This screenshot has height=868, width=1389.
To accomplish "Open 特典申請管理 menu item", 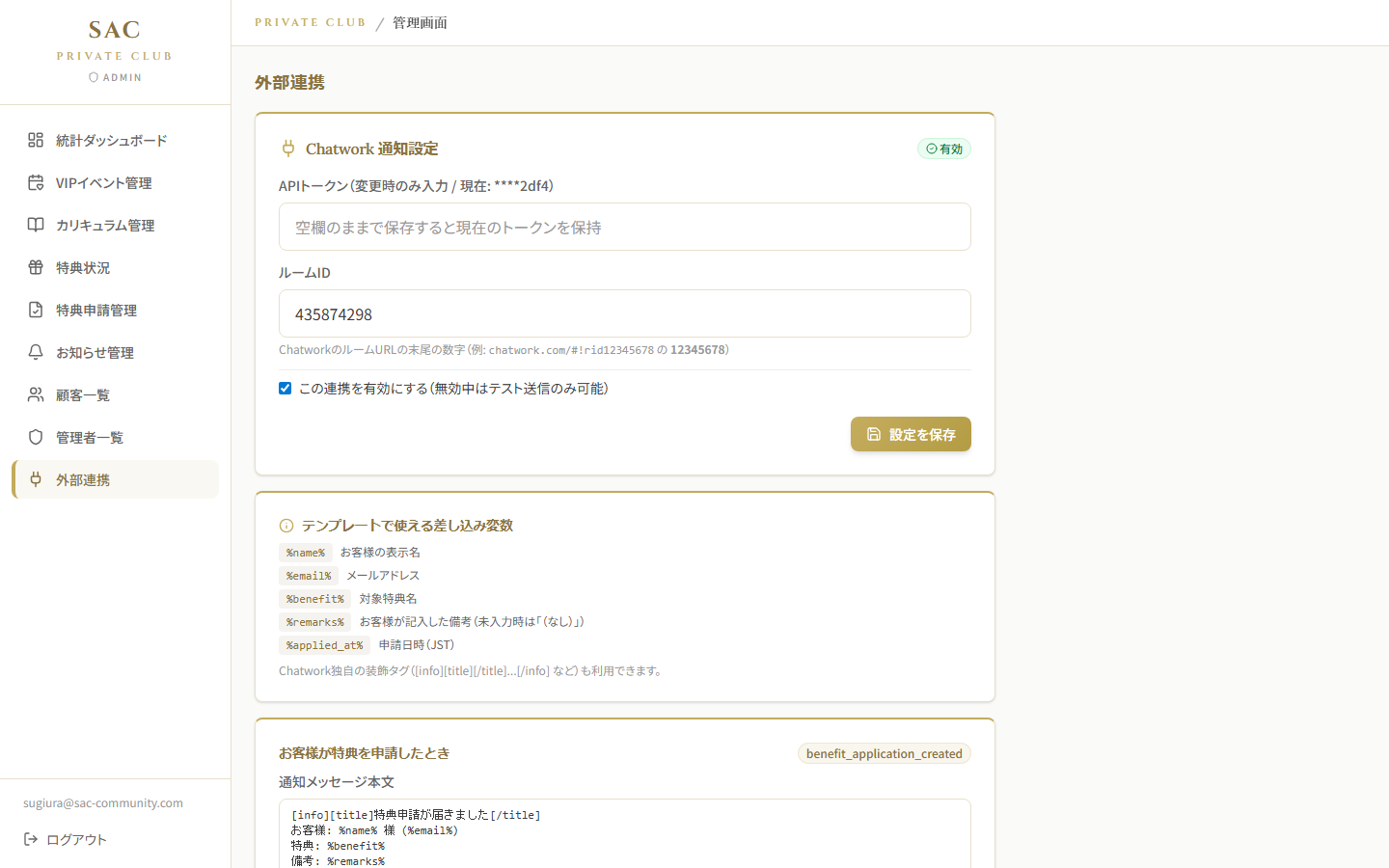I will [116, 310].
